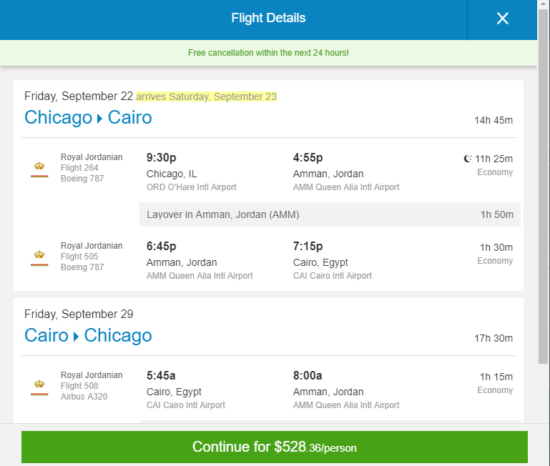Click CAI Cairo Intl Airport arrival label
The width and height of the screenshot is (550, 466).
click(x=332, y=276)
